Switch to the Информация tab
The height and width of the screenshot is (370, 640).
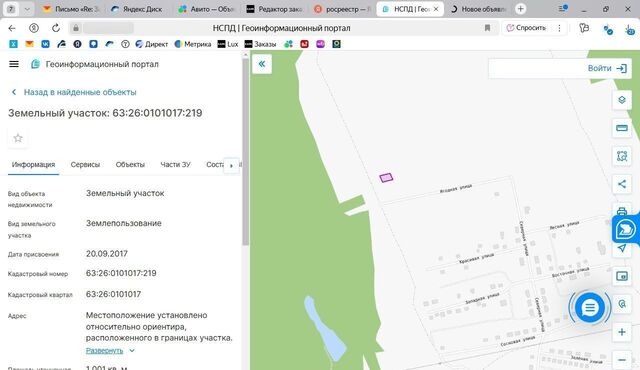tap(33, 164)
